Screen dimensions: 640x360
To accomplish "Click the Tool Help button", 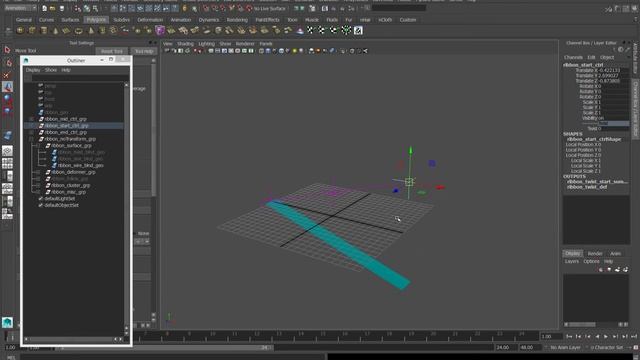I will (x=144, y=51).
